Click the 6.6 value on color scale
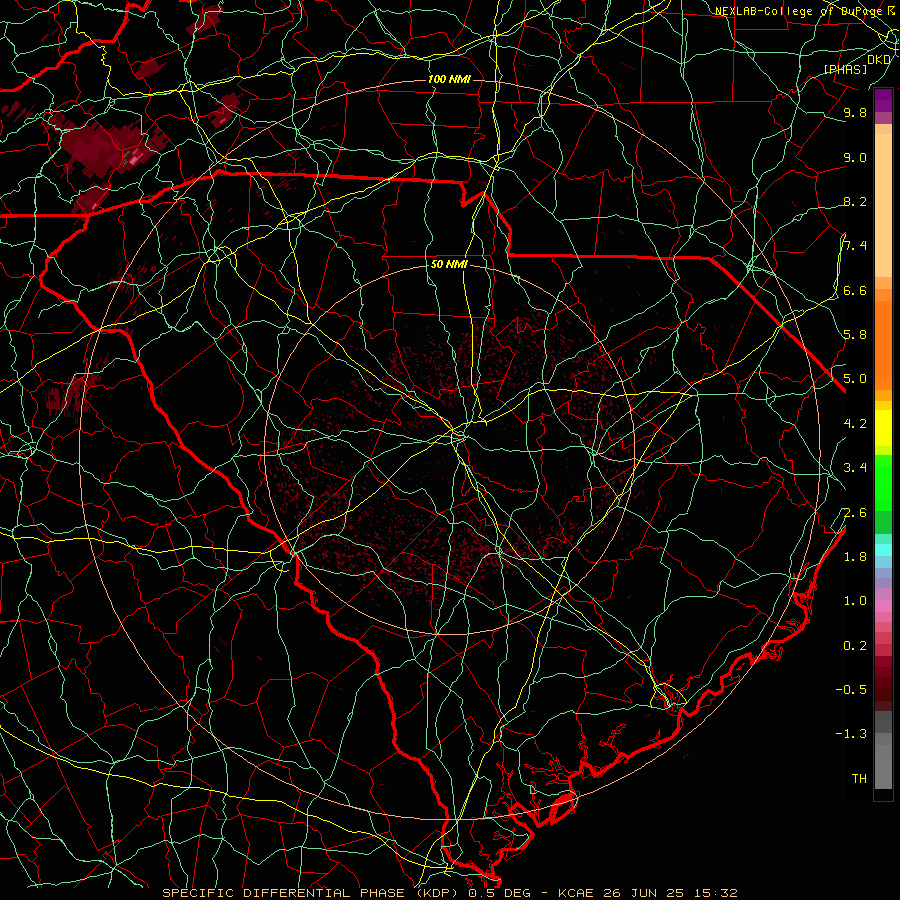This screenshot has width=900, height=900. (x=855, y=290)
